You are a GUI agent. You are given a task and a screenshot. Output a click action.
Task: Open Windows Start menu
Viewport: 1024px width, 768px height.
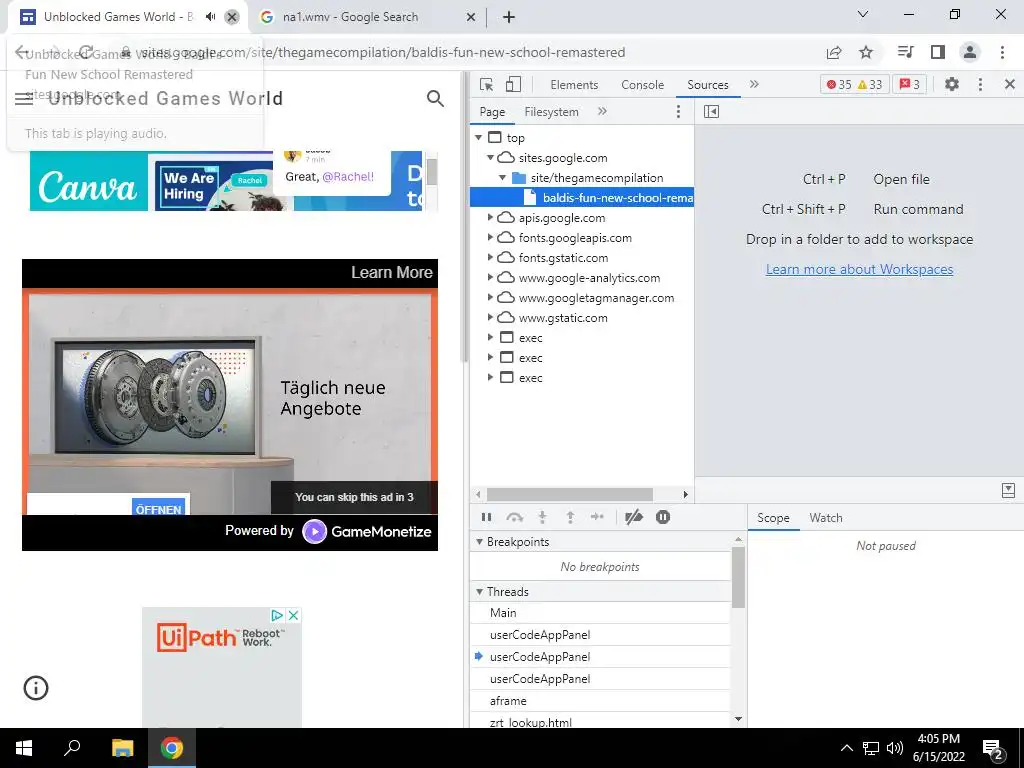click(x=24, y=748)
